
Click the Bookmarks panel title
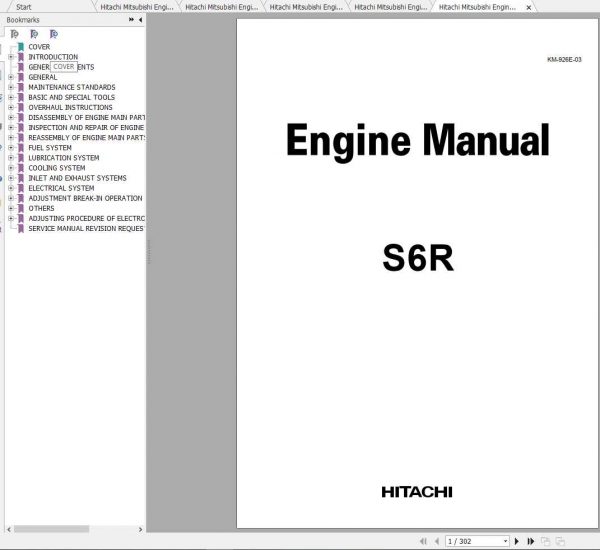[23, 20]
